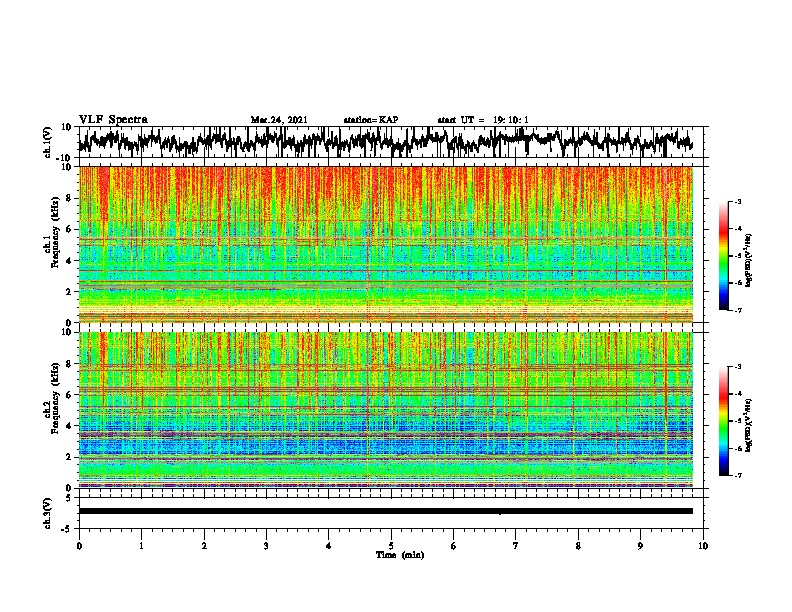
Task: Click the ch.1 color scale bar
Action: [723, 255]
